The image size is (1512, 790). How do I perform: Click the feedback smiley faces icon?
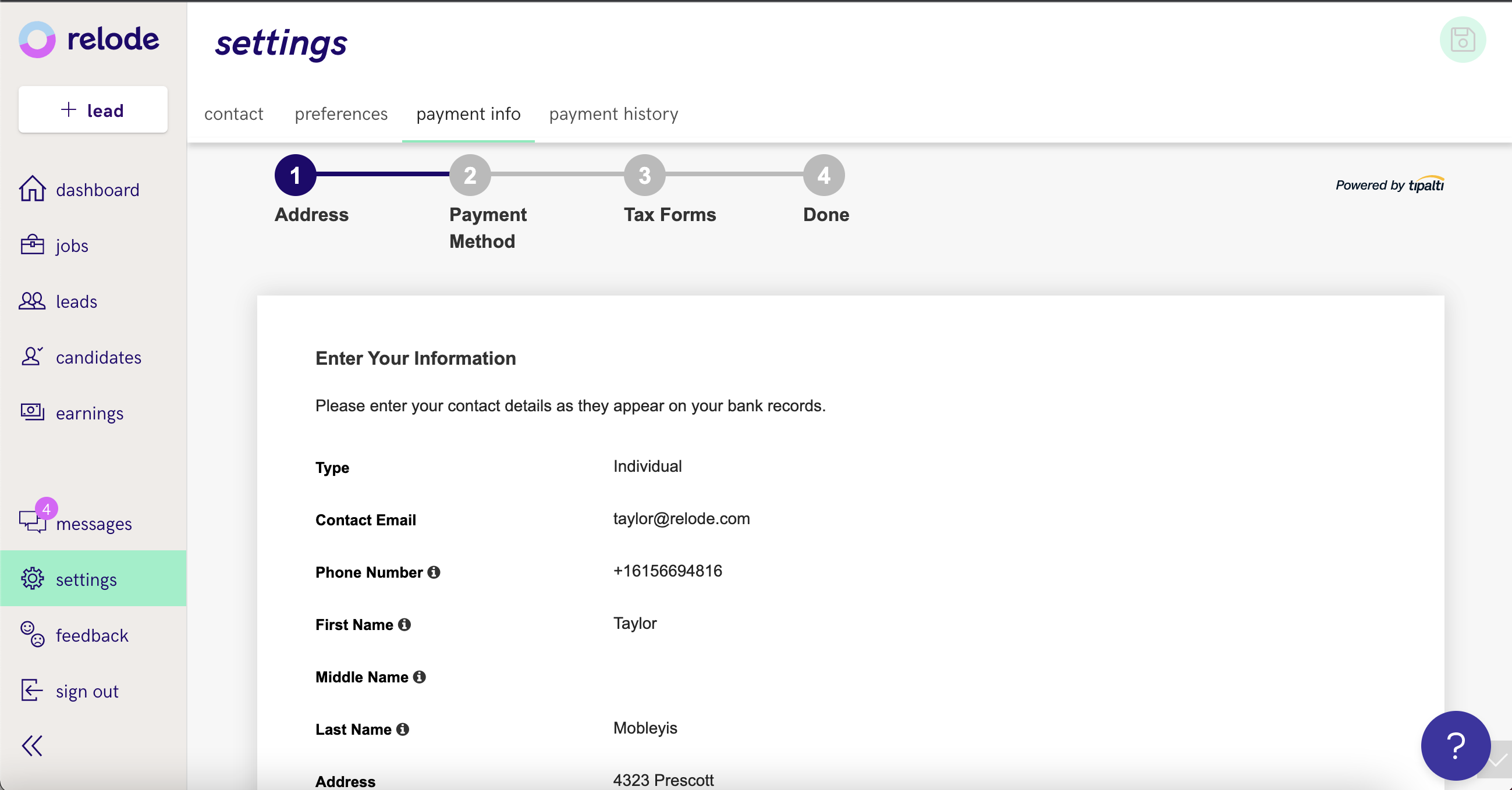(32, 635)
